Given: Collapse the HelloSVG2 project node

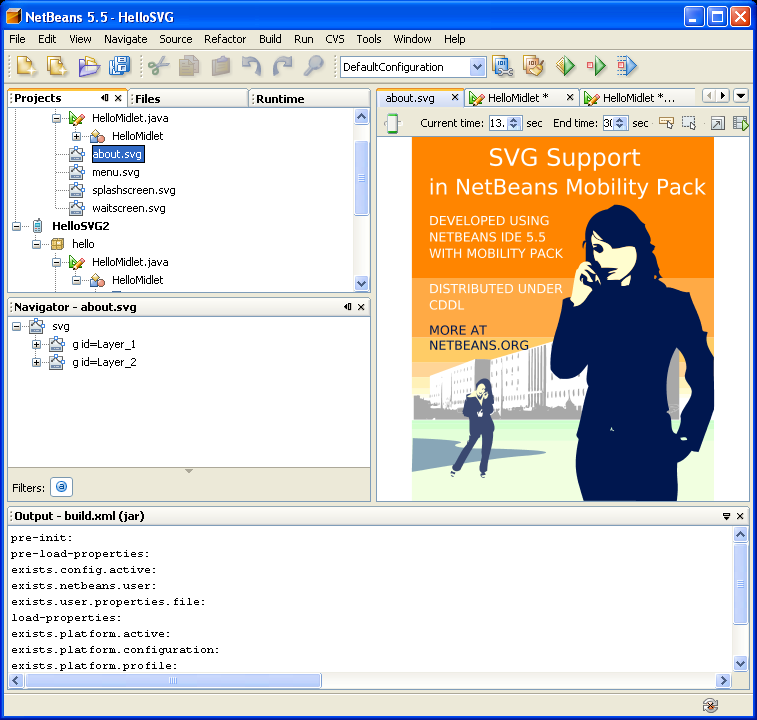Looking at the screenshot, I should (x=16, y=226).
